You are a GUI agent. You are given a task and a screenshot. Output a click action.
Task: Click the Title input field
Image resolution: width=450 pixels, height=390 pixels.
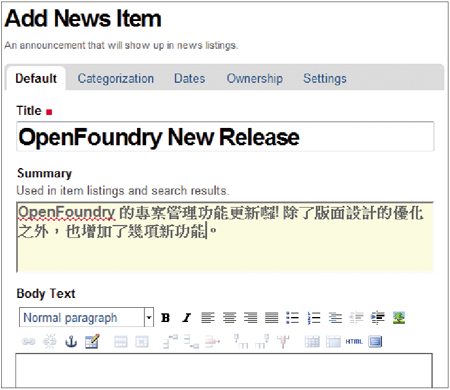click(225, 137)
